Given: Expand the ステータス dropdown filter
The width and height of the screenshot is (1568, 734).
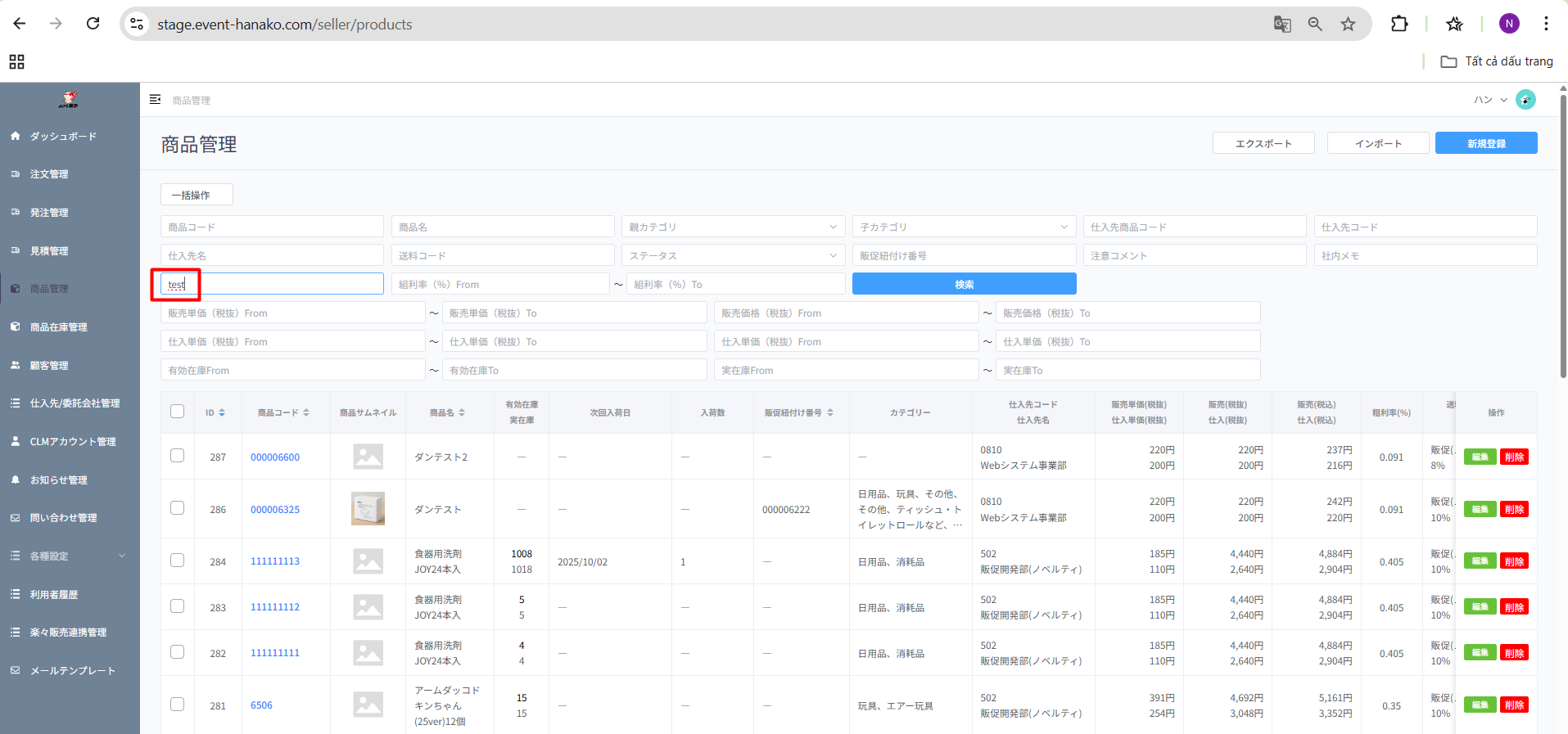Looking at the screenshot, I should [x=733, y=255].
